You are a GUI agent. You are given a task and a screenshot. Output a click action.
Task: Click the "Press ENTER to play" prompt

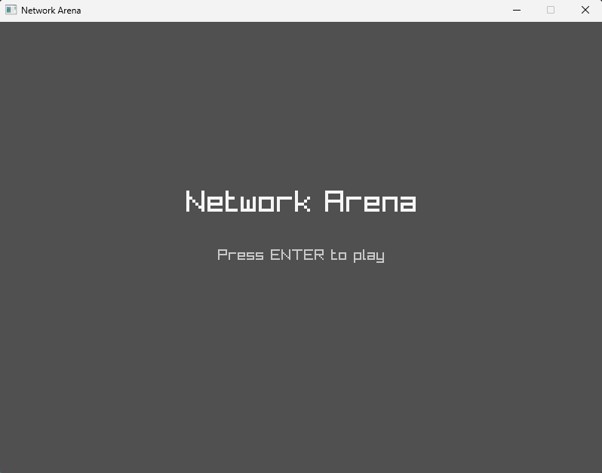[301, 255]
